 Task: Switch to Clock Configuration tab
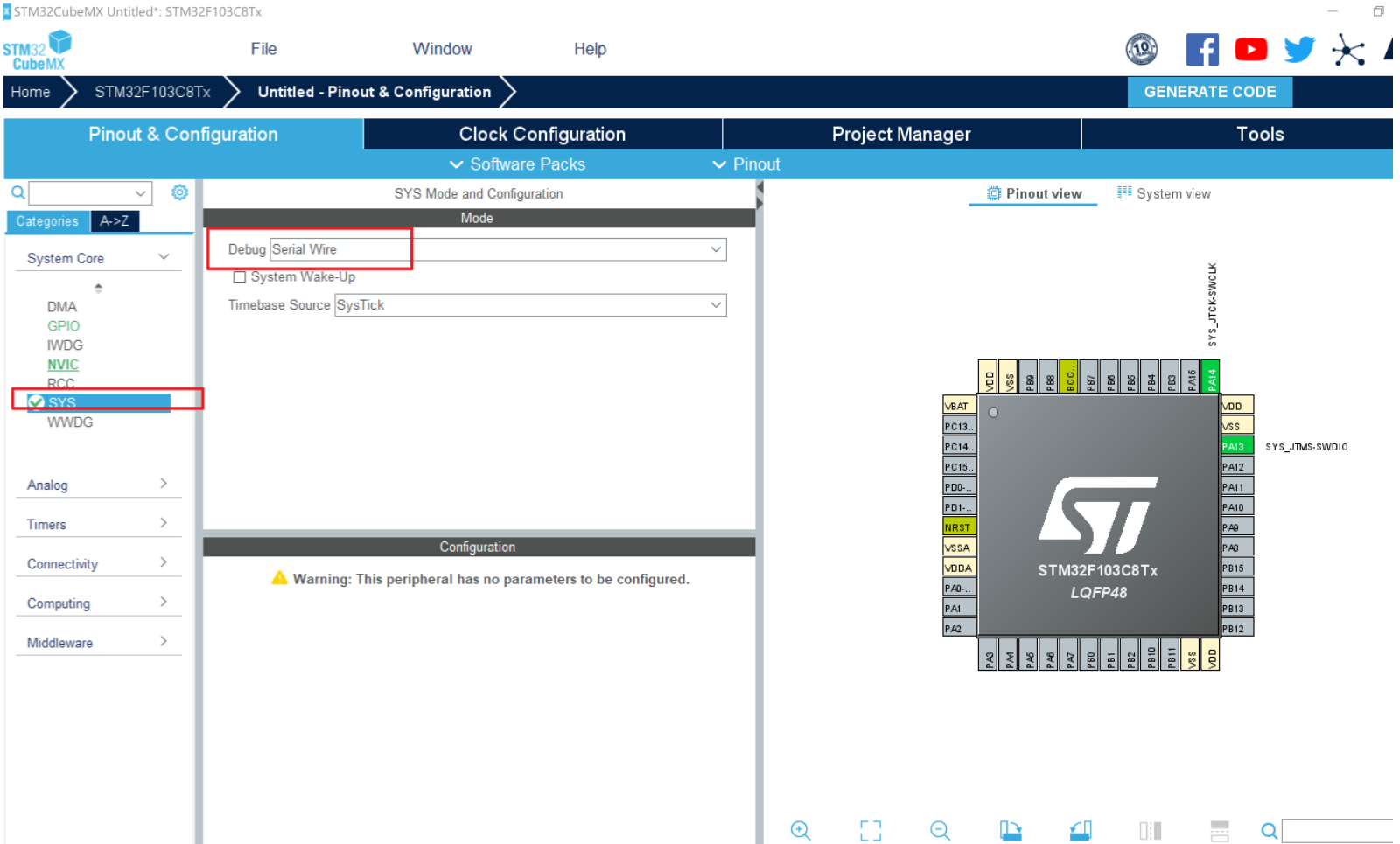pos(542,134)
